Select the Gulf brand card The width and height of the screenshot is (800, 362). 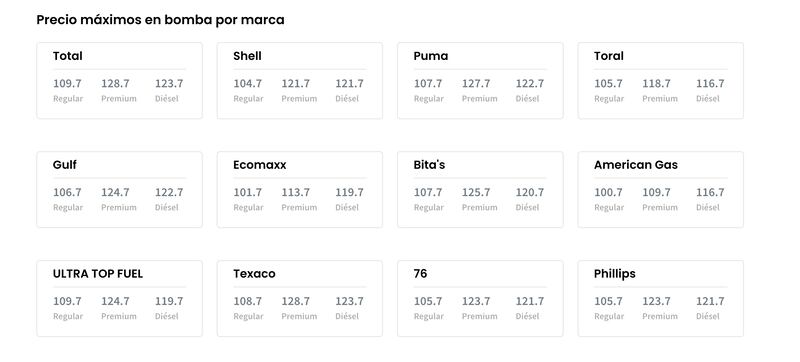point(119,190)
